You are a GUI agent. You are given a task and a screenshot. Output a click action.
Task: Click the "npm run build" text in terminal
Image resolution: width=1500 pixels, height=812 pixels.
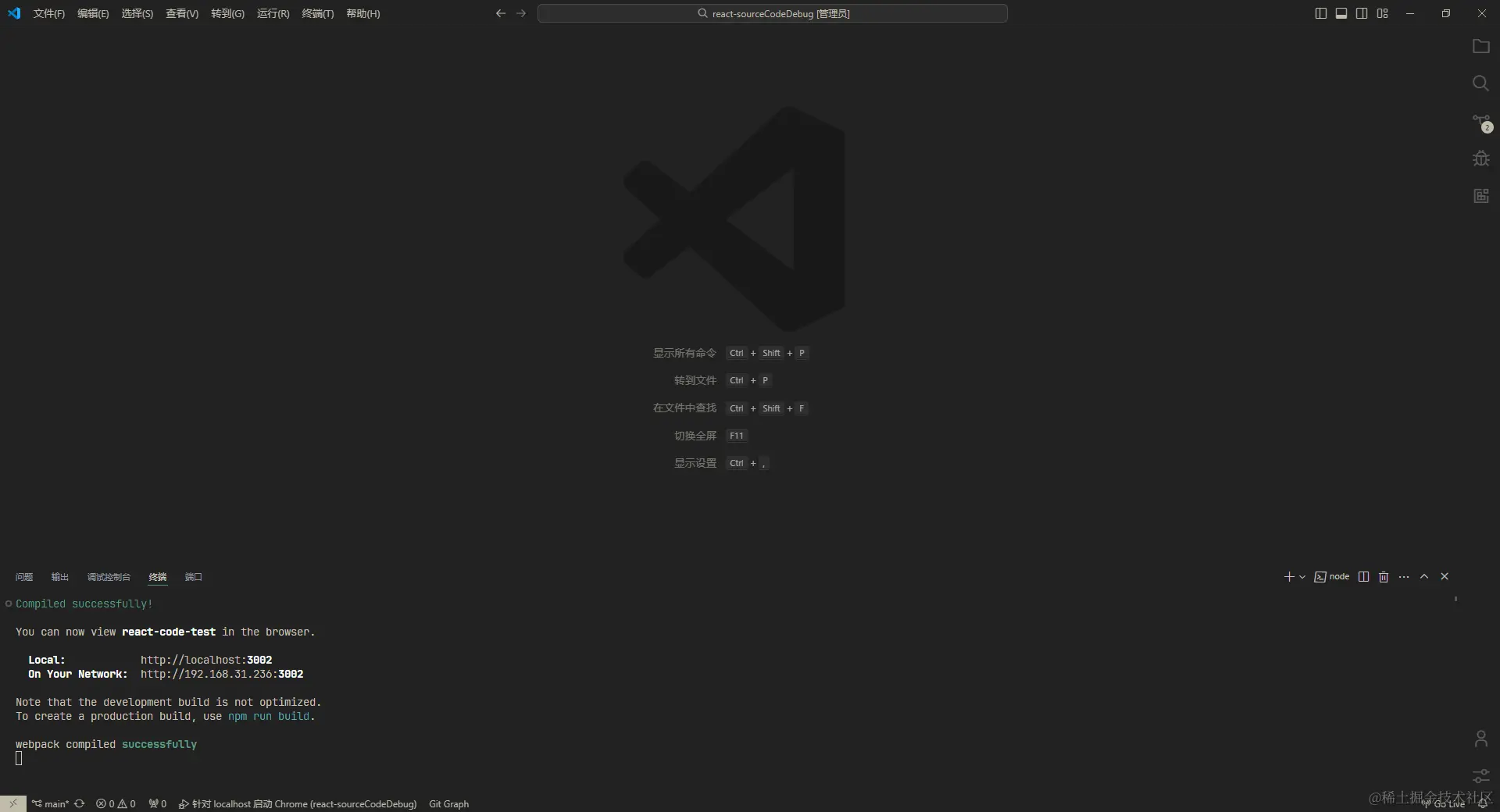click(x=269, y=716)
